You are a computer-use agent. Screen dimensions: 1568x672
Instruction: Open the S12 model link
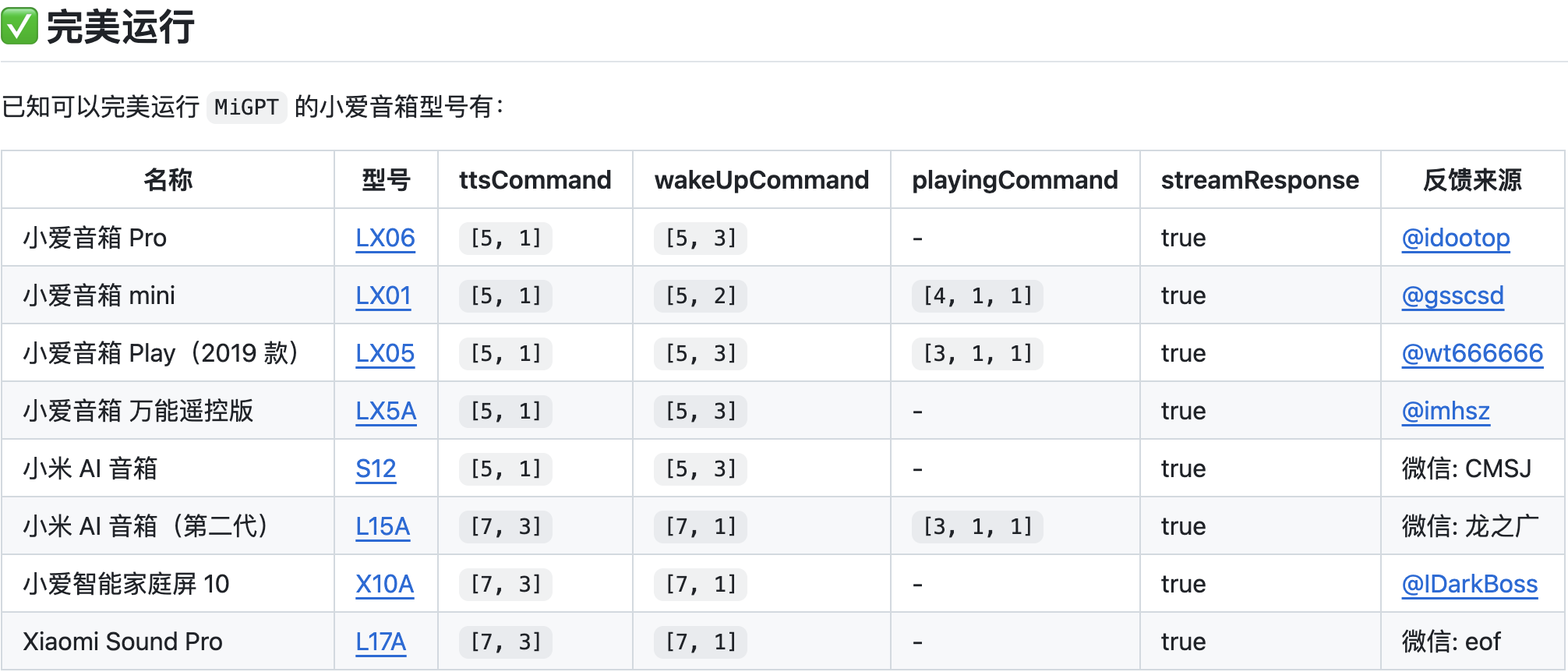(x=376, y=469)
